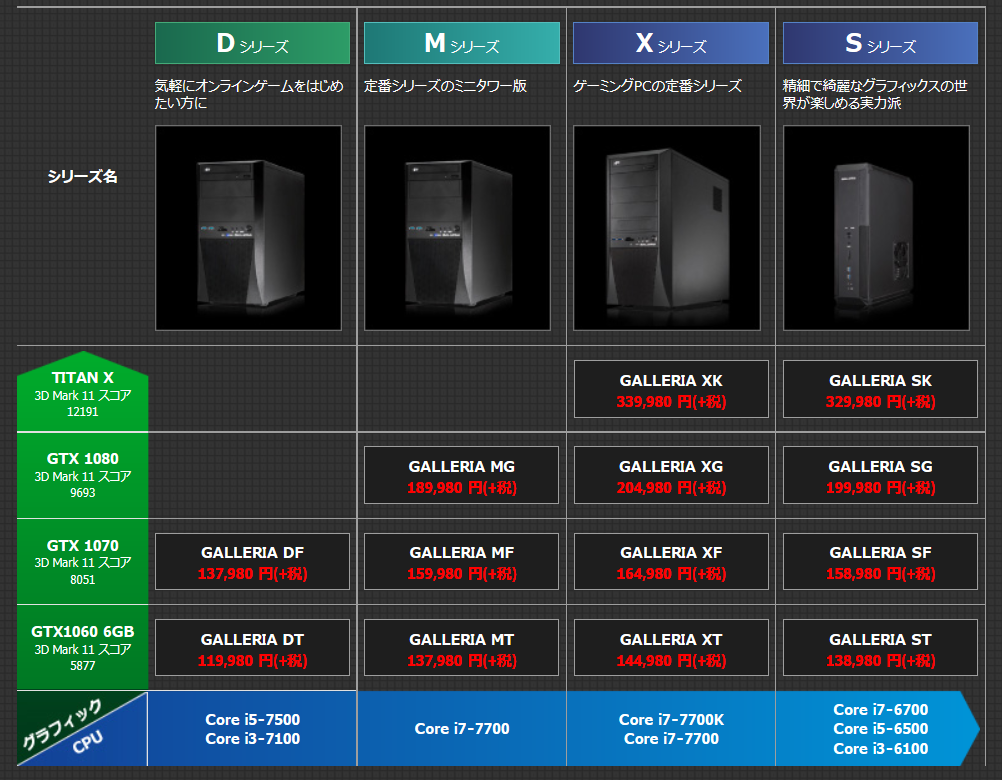The width and height of the screenshot is (1002, 780).
Task: Open the D シリーズ header
Action: coord(252,43)
